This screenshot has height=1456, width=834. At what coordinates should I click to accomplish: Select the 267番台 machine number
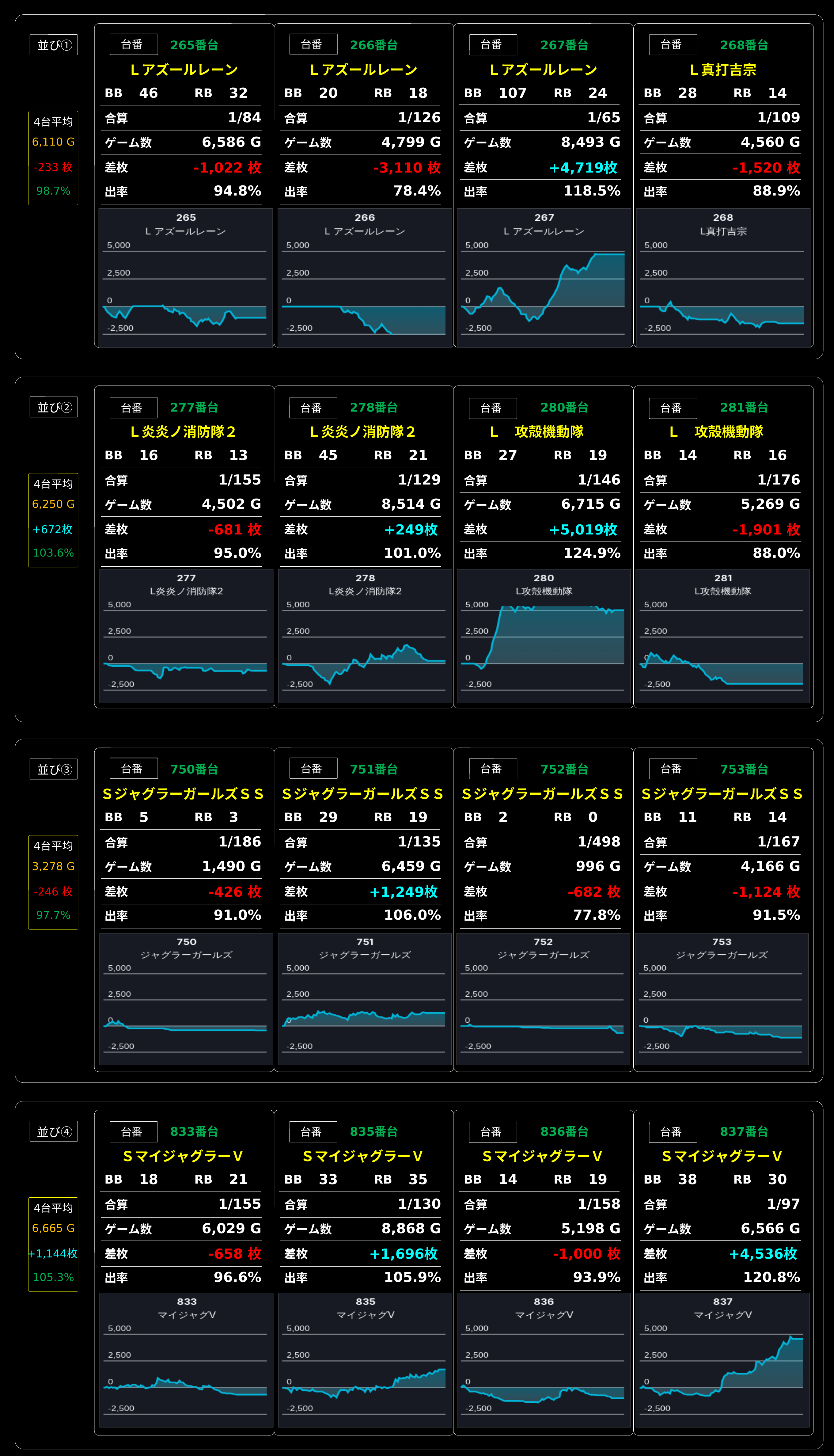(x=565, y=45)
